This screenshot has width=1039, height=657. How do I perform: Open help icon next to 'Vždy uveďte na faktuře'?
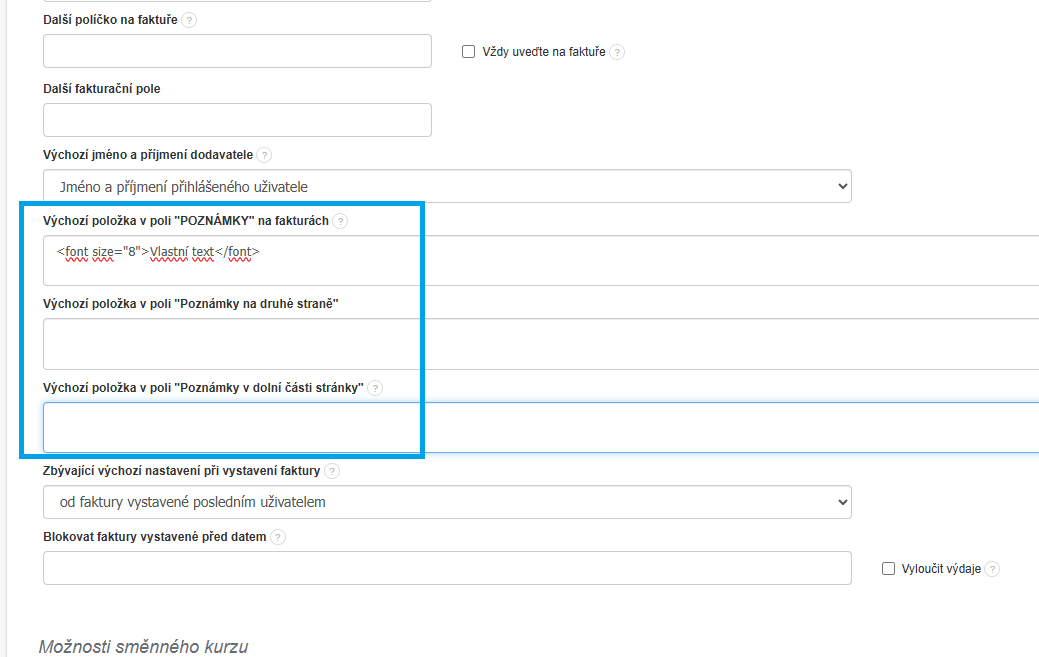tap(617, 52)
